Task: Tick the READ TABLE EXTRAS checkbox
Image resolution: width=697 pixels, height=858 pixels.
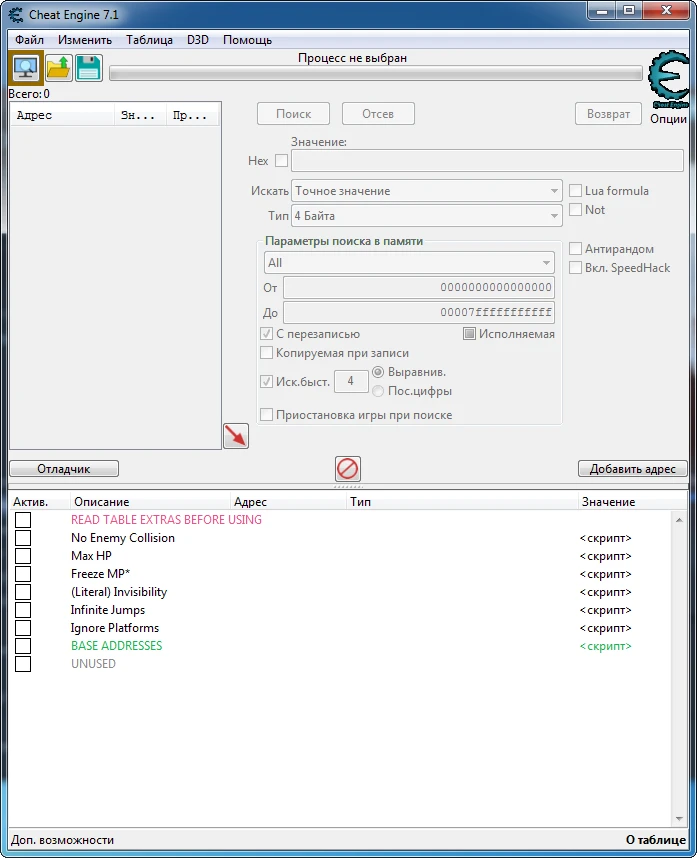Action: [23, 520]
